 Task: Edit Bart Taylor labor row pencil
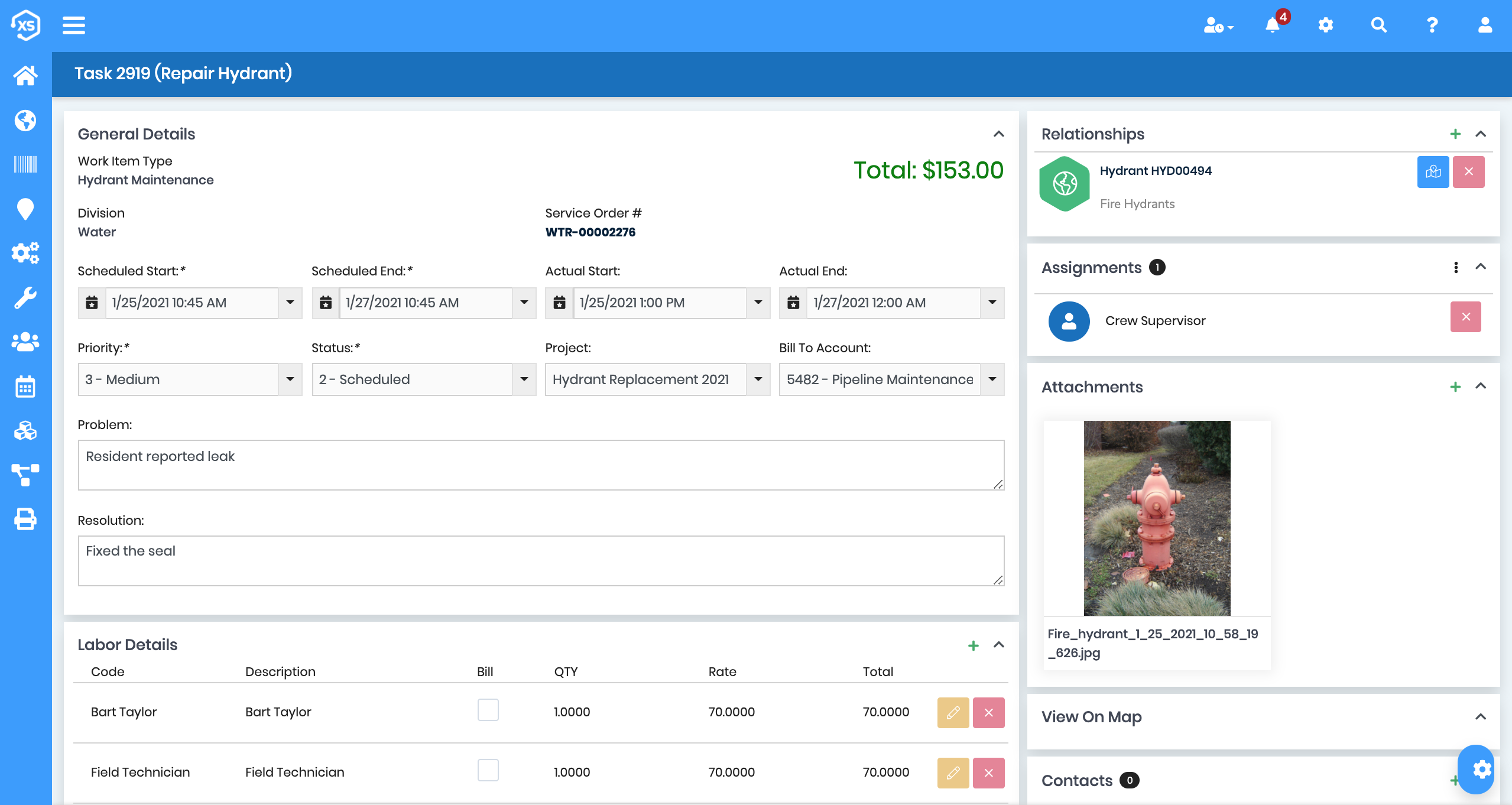point(953,712)
